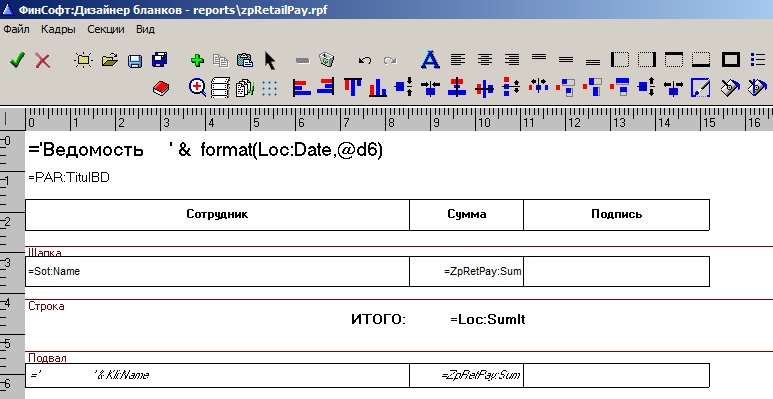This screenshot has height=399, width=773.
Task: Open a report with the folder icon
Action: point(109,60)
